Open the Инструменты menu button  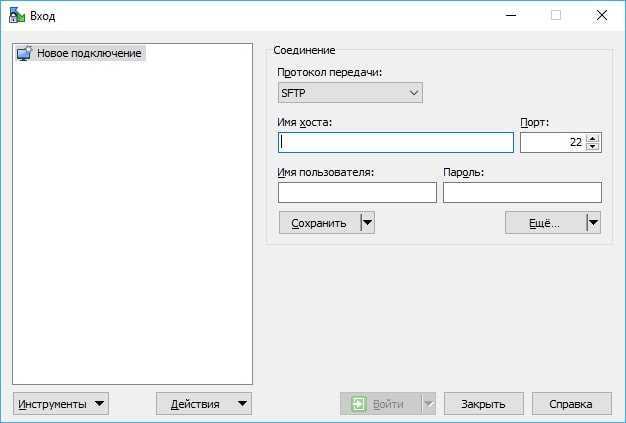coord(61,404)
